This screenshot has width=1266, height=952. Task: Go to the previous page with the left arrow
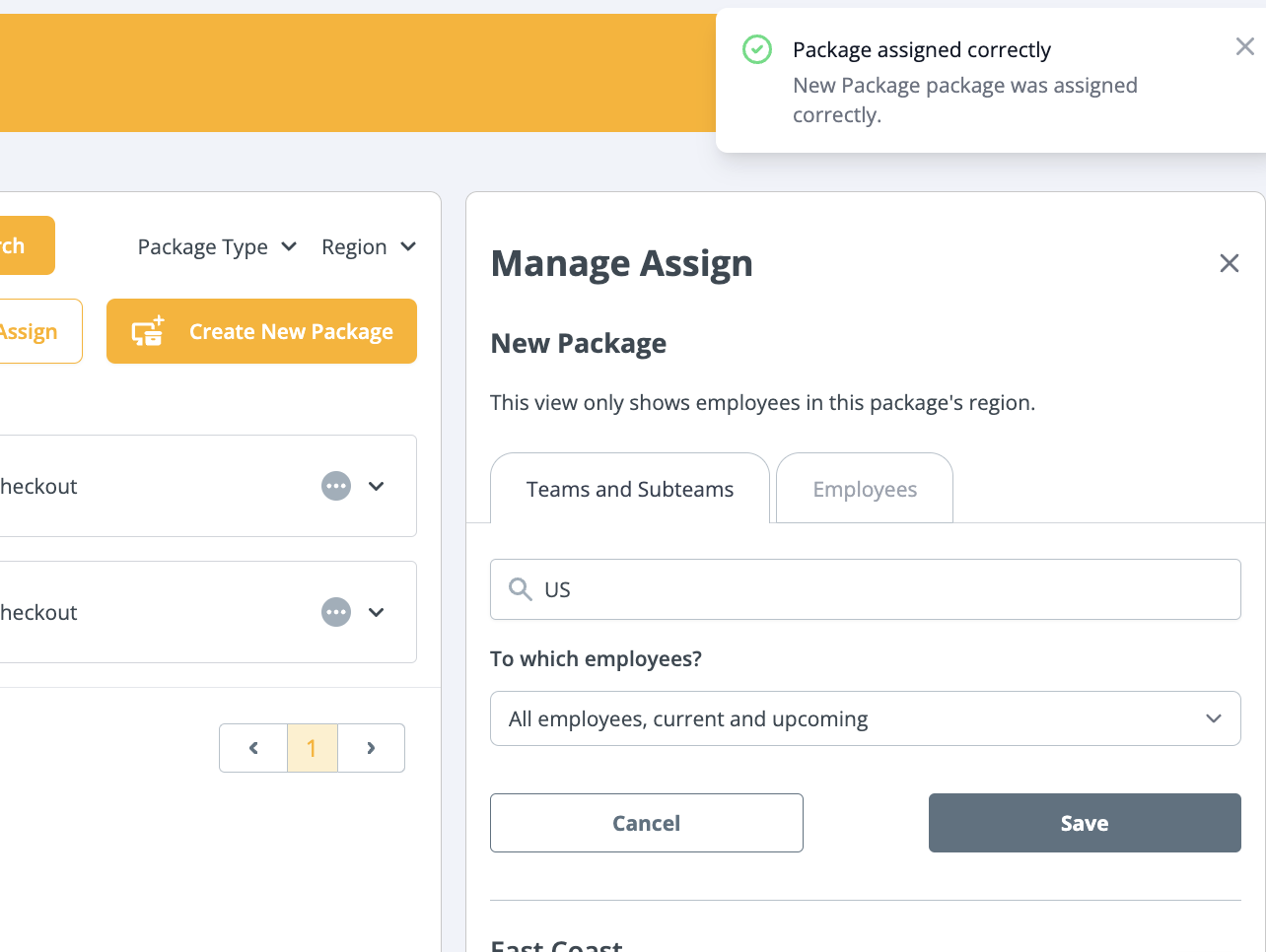pos(252,748)
